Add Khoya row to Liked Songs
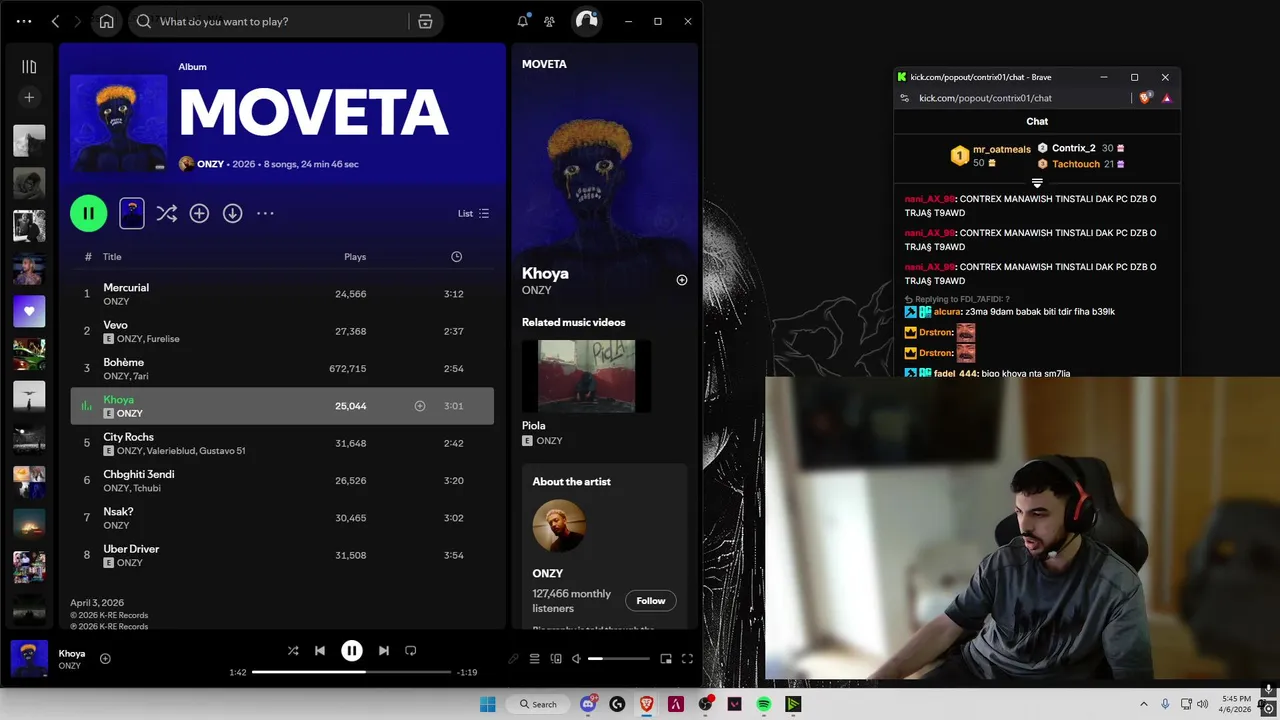This screenshot has height=720, width=1280. click(x=420, y=406)
